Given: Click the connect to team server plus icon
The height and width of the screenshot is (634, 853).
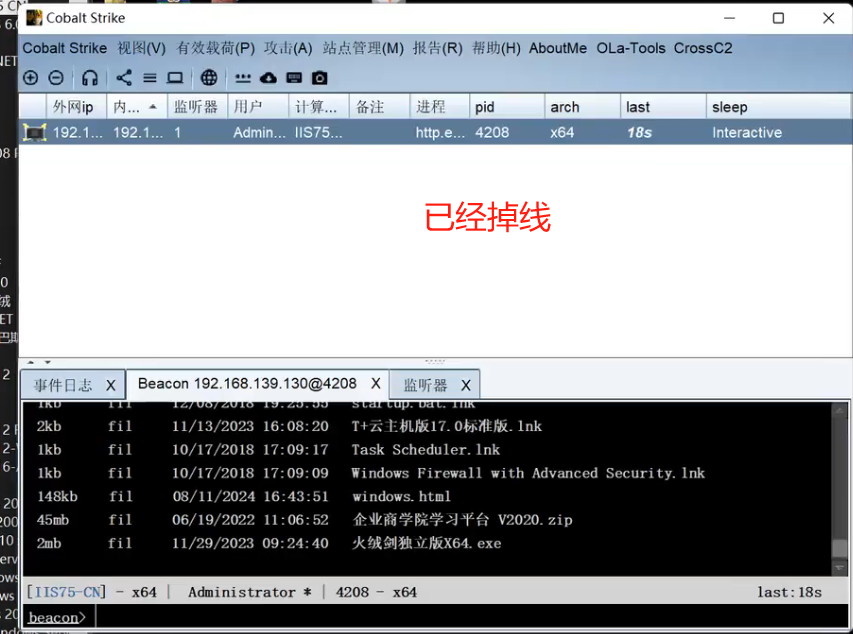Looking at the screenshot, I should coord(30,78).
